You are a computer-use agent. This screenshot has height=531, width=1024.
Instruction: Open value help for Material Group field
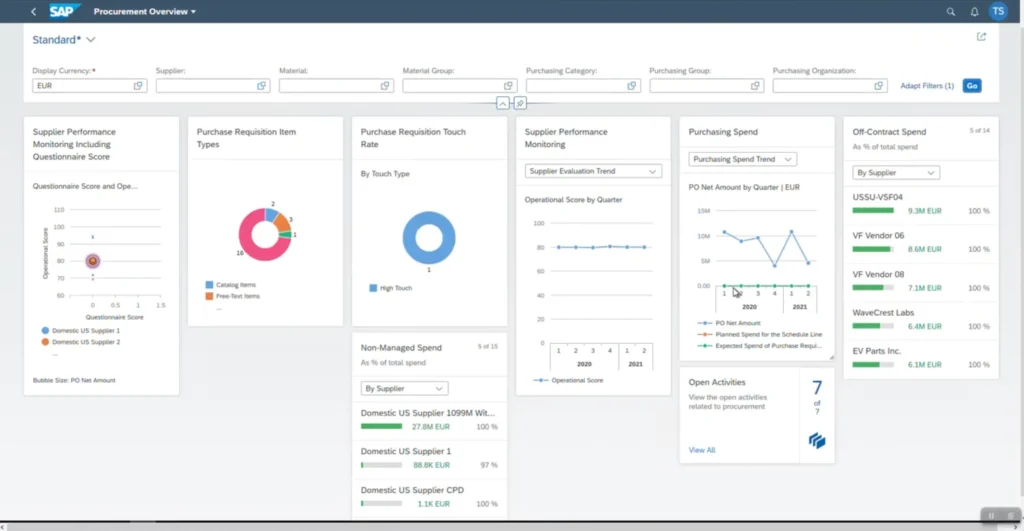point(508,86)
